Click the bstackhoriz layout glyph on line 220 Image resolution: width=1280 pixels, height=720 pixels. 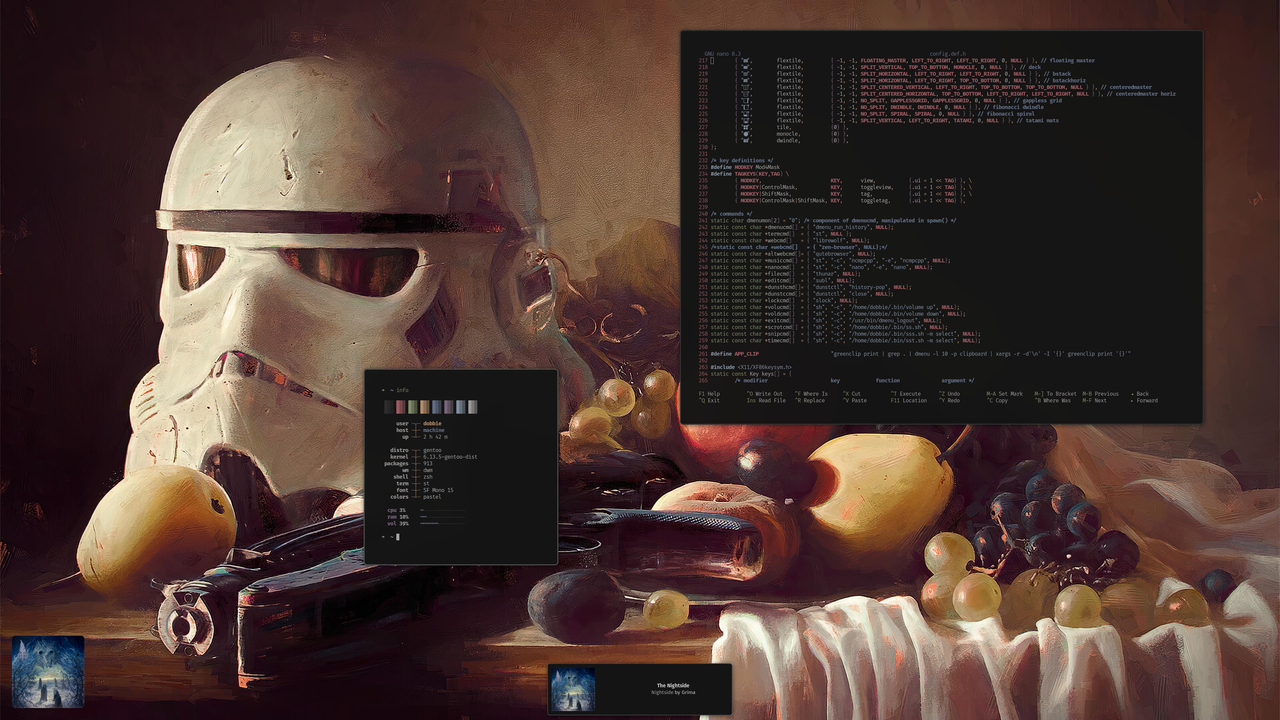tap(746, 80)
